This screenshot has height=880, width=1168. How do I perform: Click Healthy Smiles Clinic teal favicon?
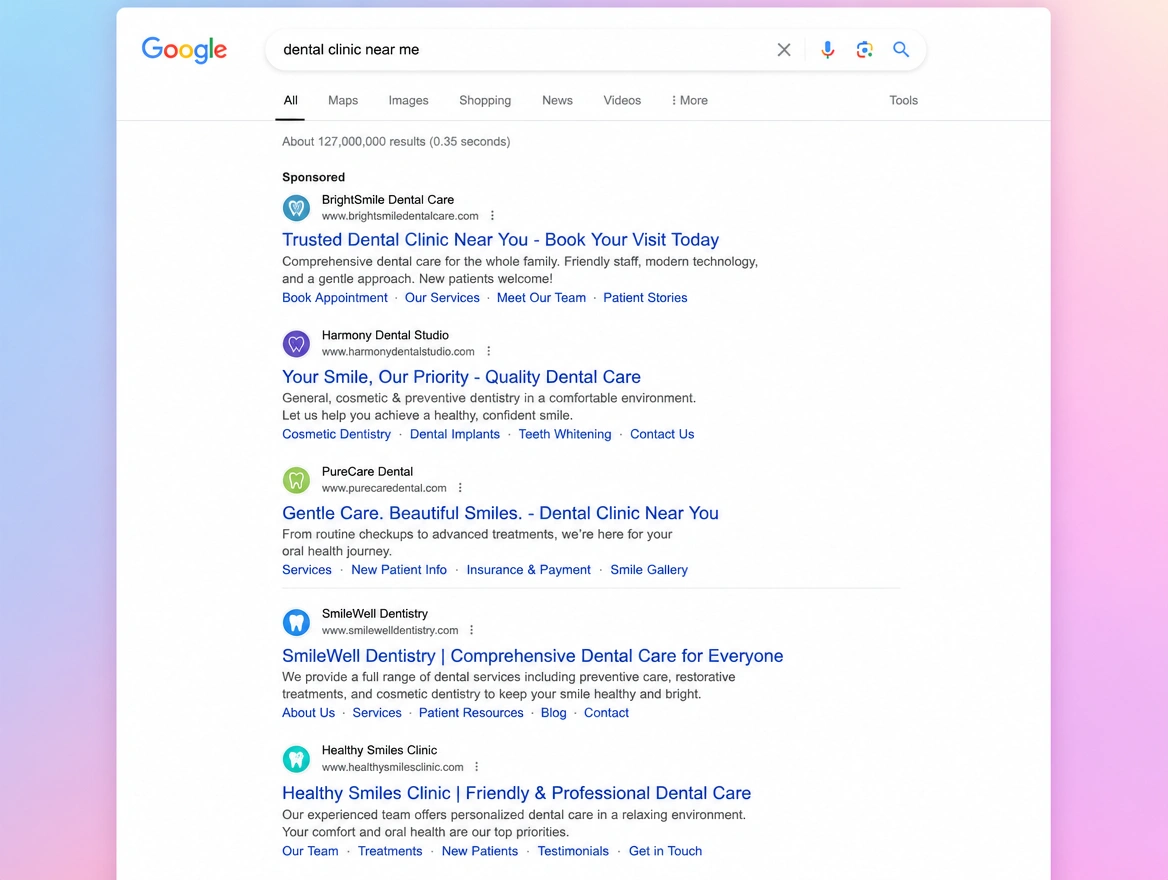coord(296,759)
